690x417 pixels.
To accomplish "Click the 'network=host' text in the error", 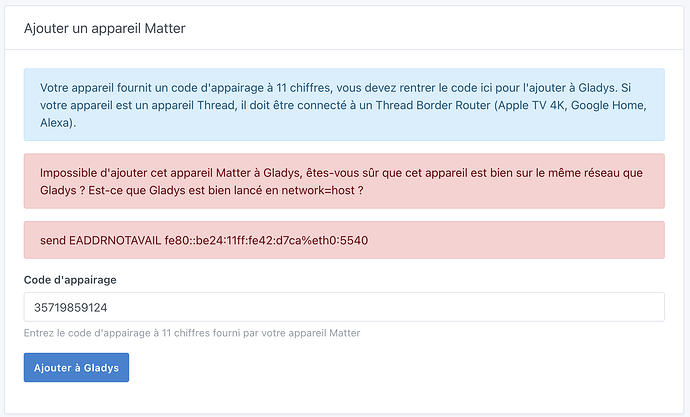I will [x=324, y=190].
